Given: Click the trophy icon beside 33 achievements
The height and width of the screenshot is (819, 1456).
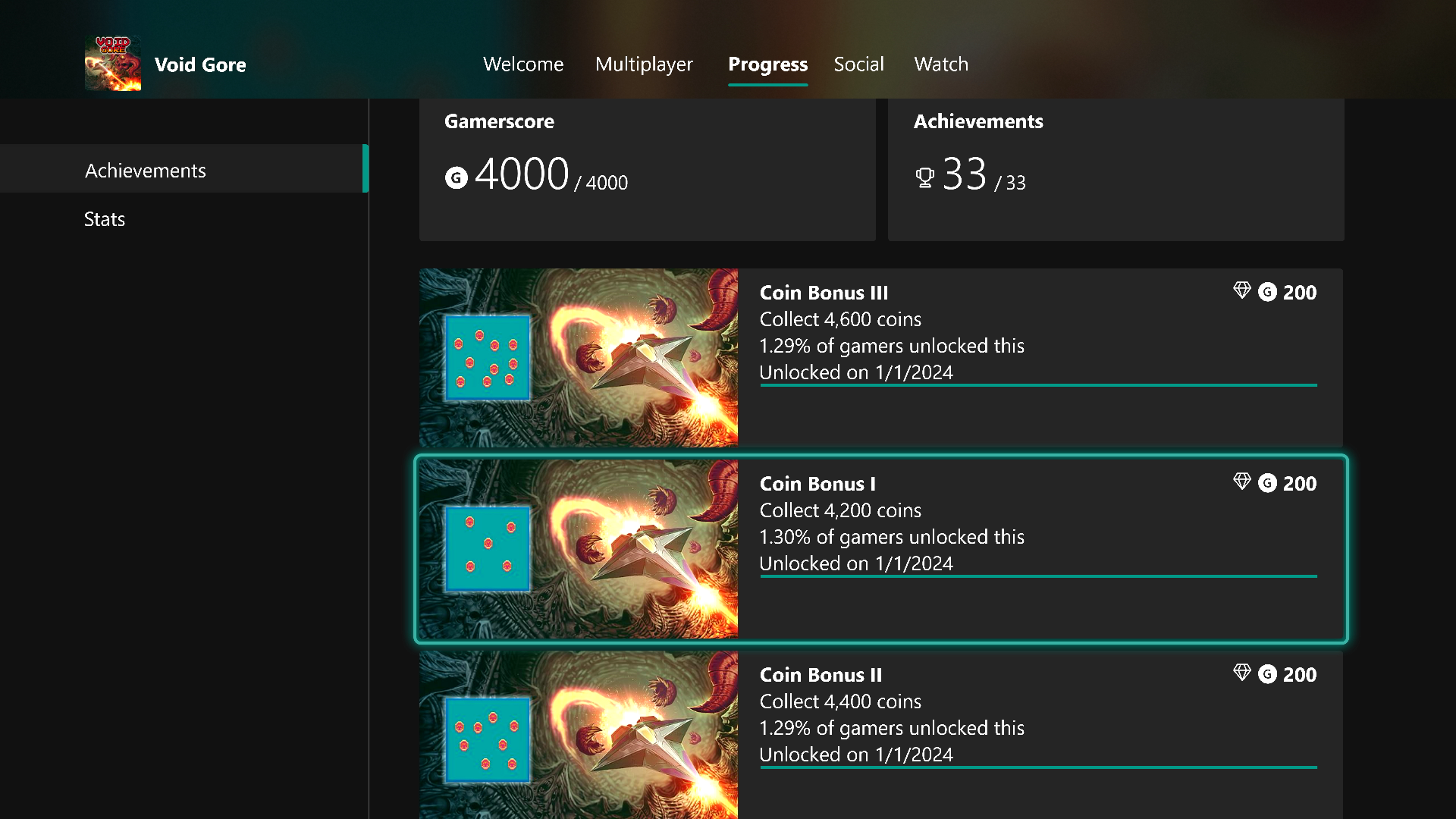Looking at the screenshot, I should pyautogui.click(x=924, y=177).
